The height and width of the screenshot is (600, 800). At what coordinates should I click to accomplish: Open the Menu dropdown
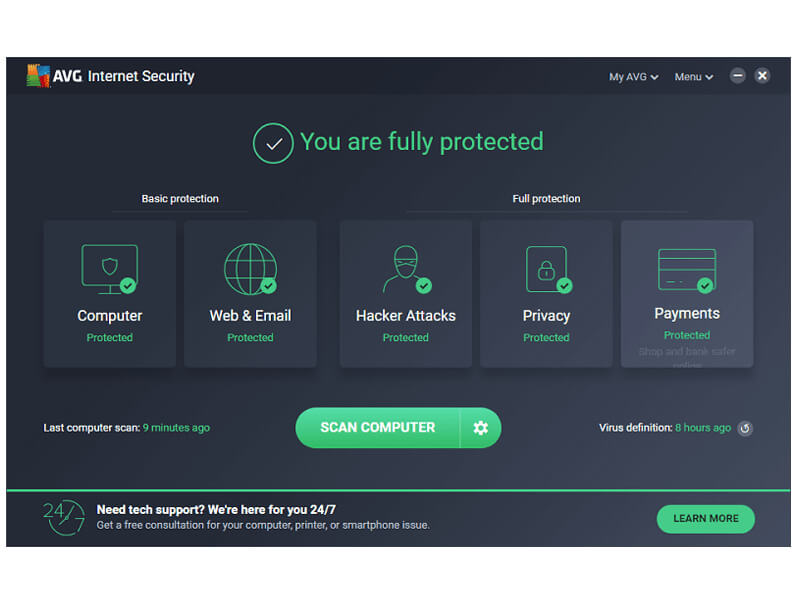693,77
